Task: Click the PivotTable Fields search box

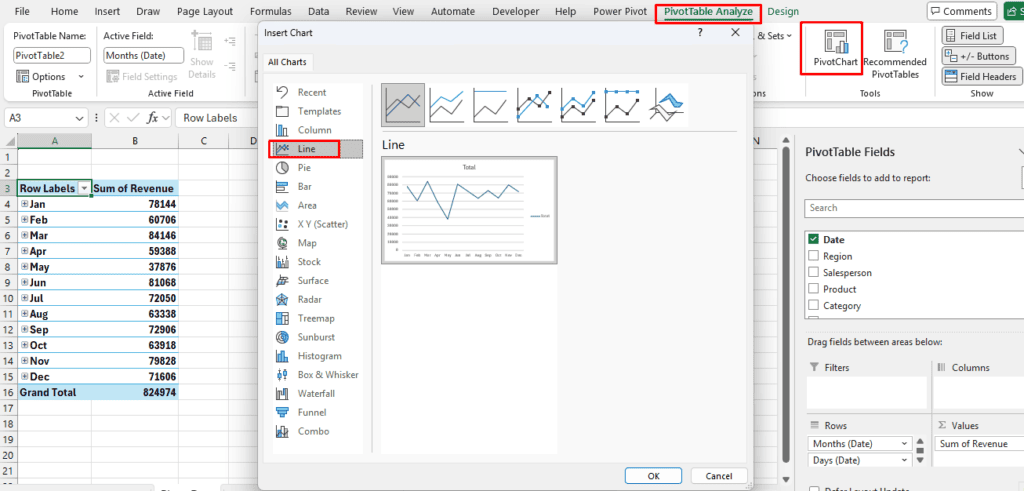Action: [914, 208]
